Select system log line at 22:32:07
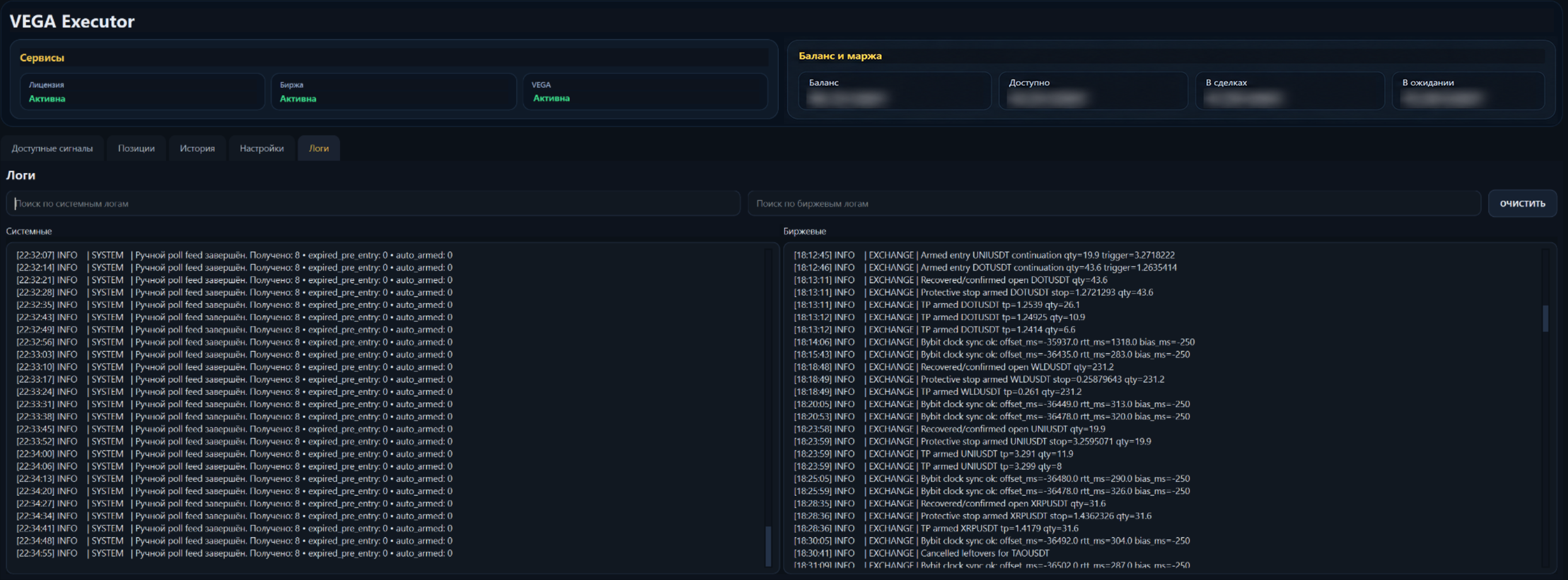1568x580 pixels. click(234, 255)
